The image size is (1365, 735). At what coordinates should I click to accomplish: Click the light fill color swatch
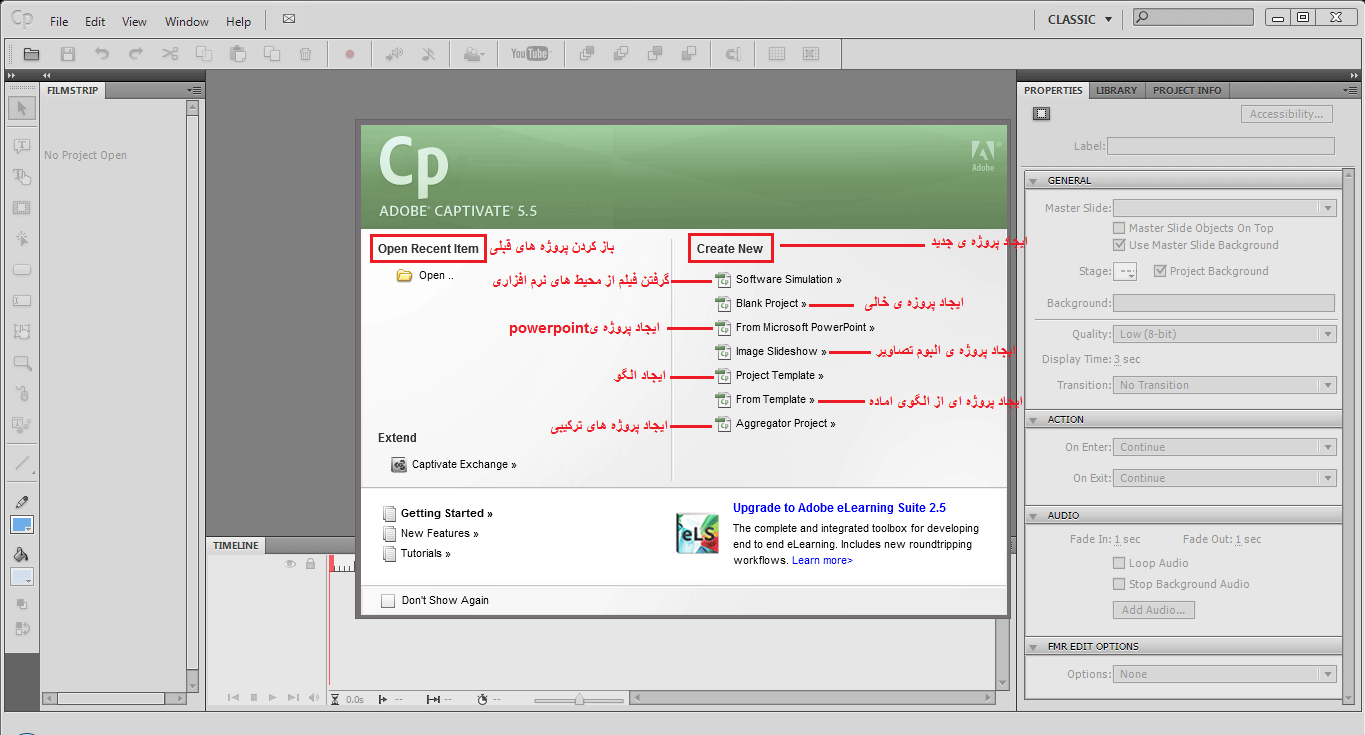22,577
